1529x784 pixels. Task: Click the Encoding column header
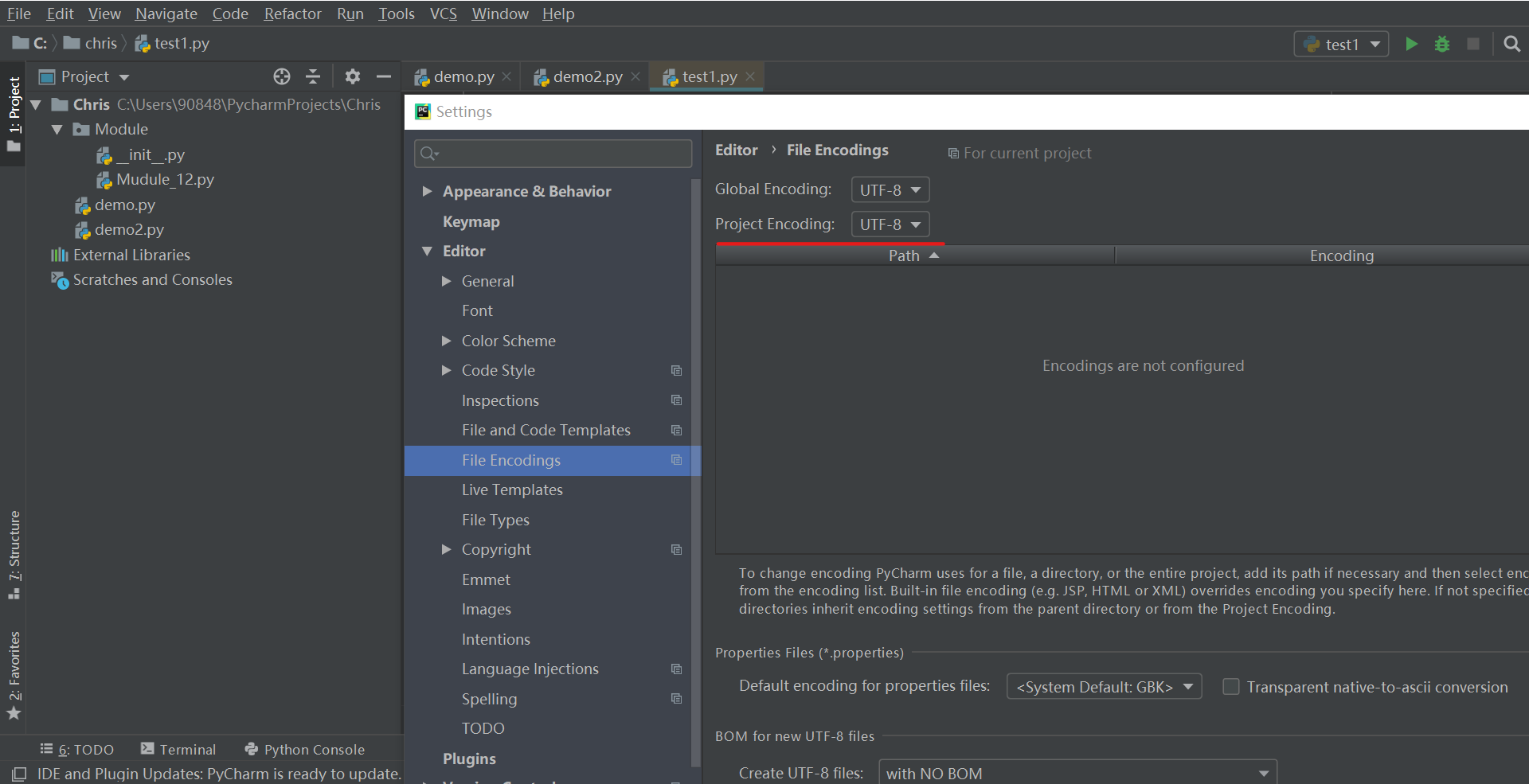point(1341,255)
